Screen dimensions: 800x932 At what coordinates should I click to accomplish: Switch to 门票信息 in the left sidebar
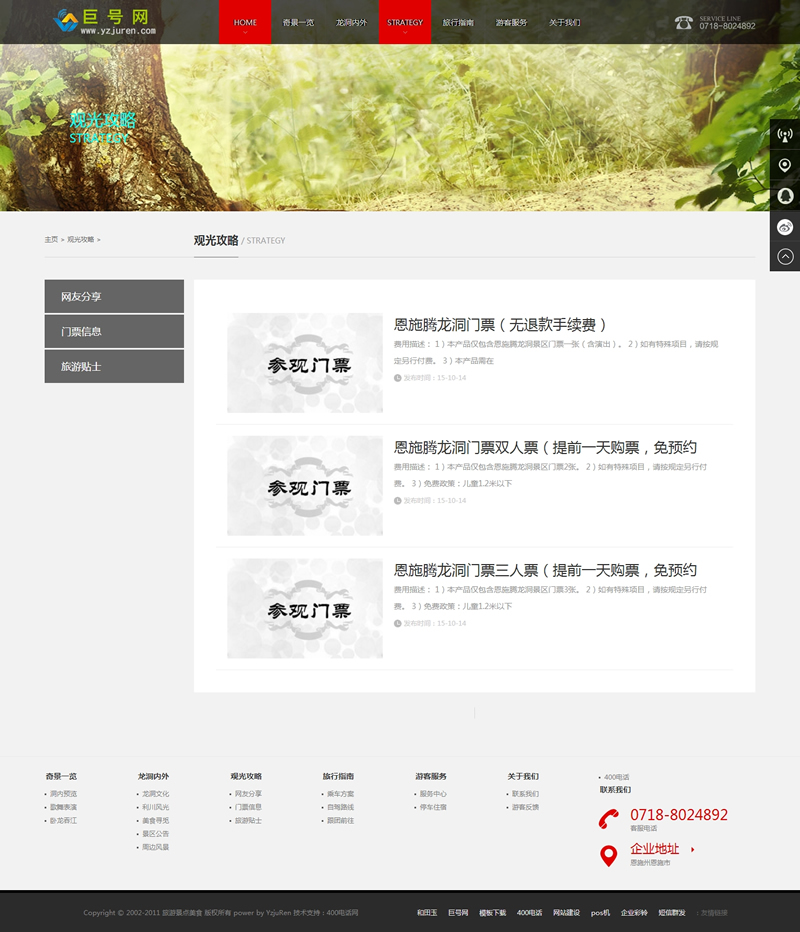(x=114, y=331)
